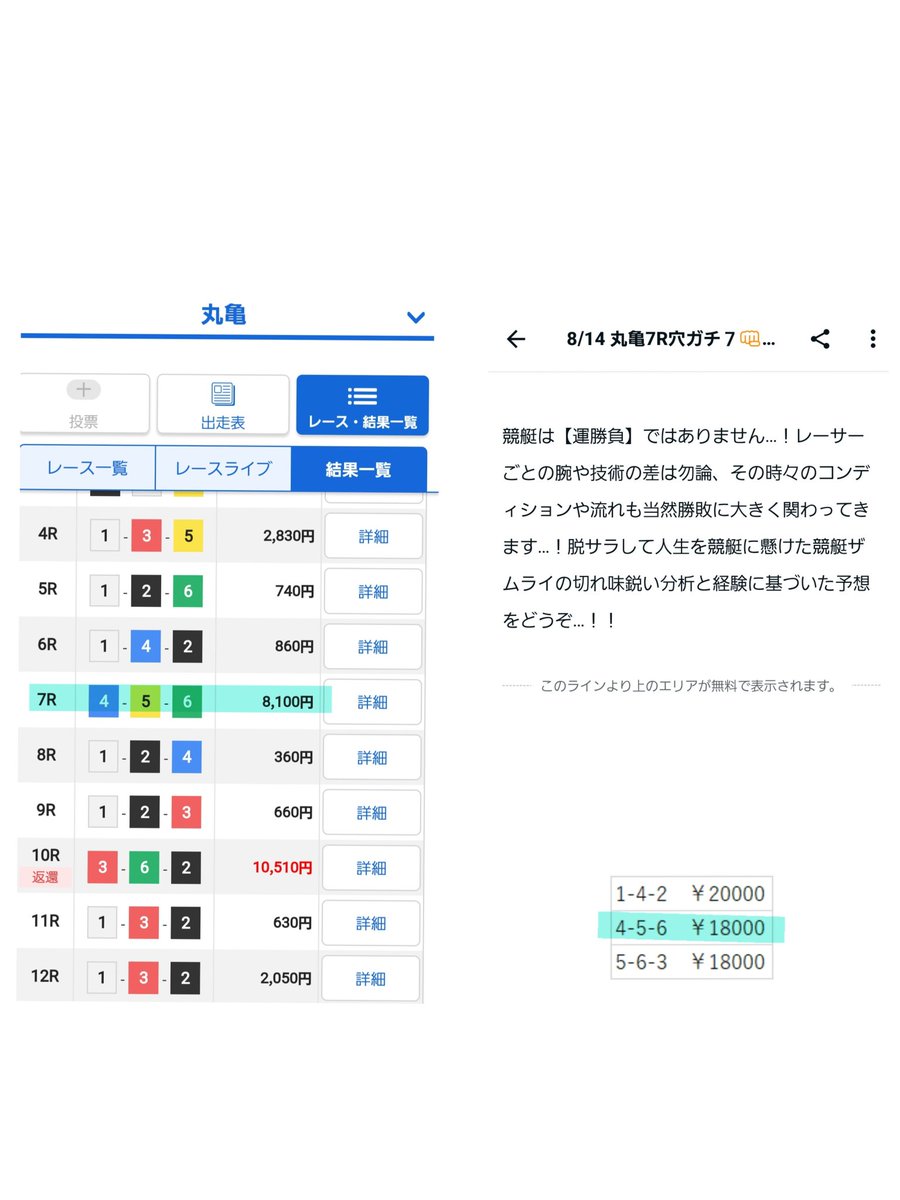Expand the 丸亀 venue dropdown chevron
The height and width of the screenshot is (1200, 900).
pos(416,317)
